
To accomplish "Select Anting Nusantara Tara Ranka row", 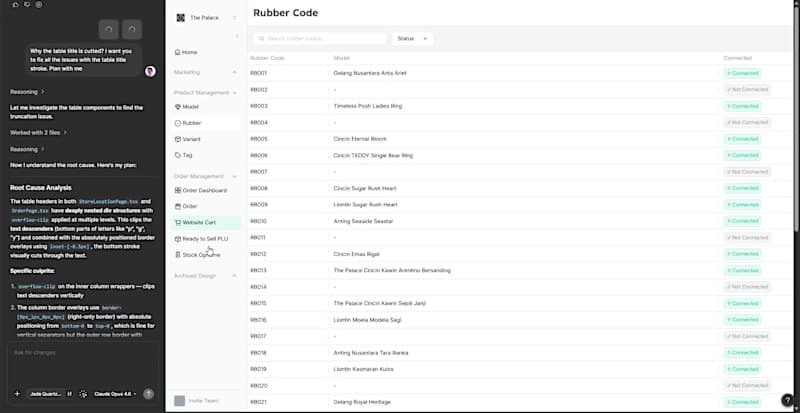I will pos(520,353).
